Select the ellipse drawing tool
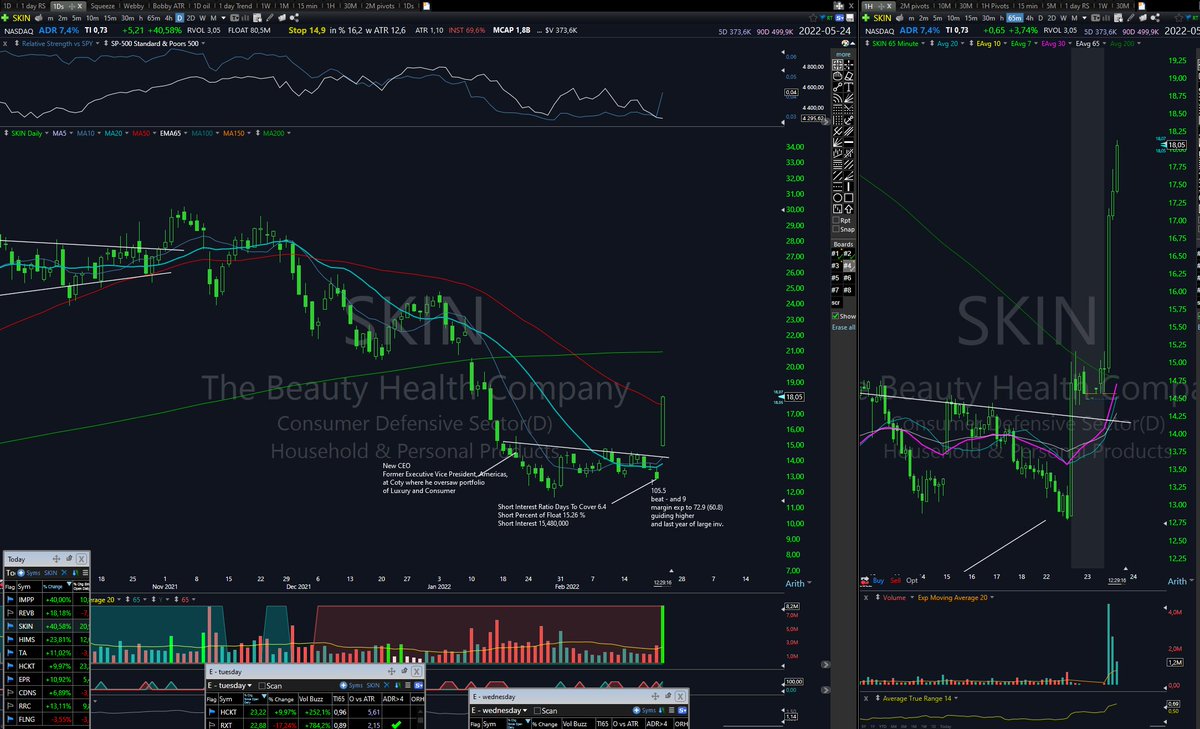 tap(837, 196)
